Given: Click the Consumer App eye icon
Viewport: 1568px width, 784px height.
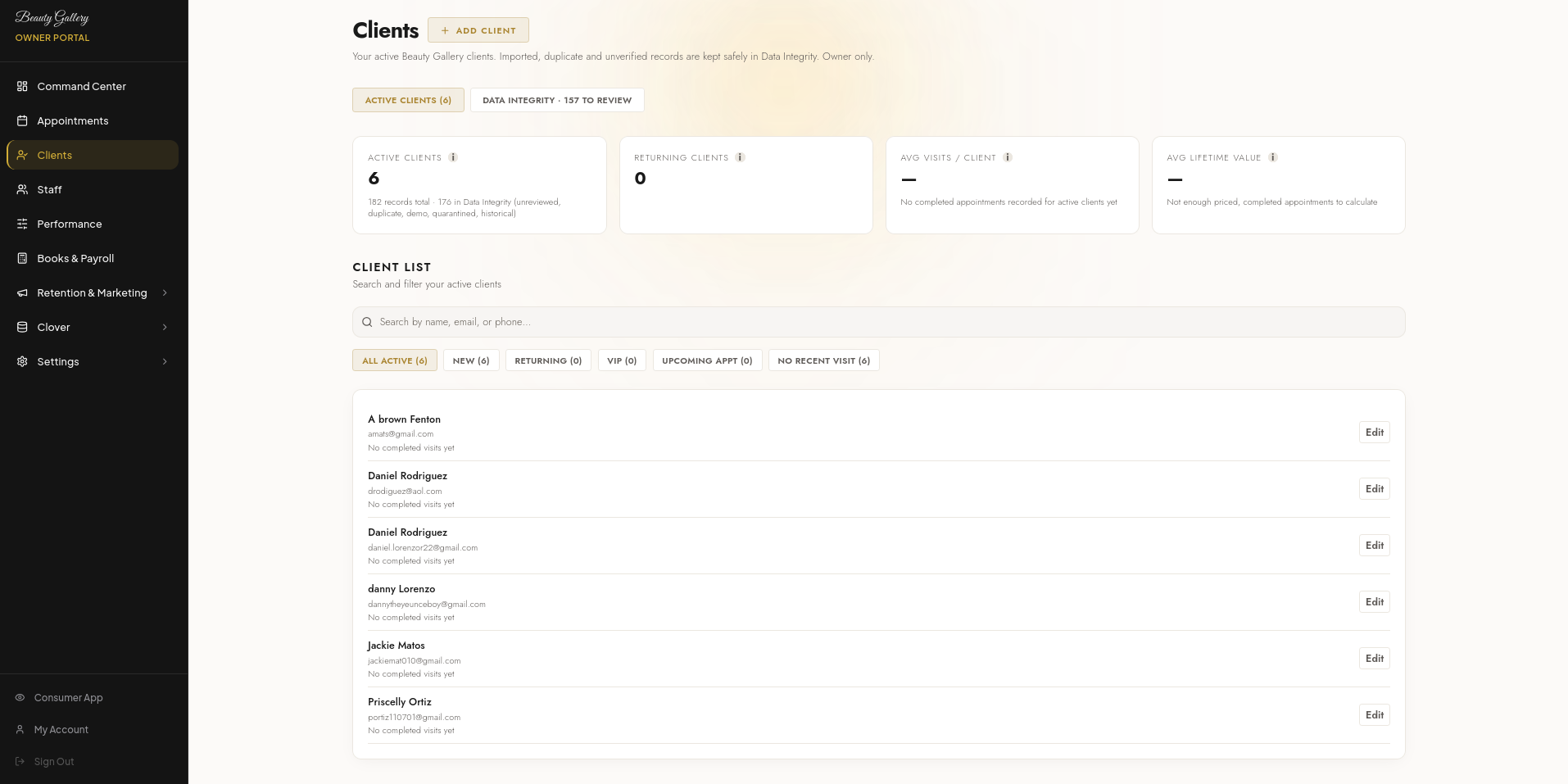Looking at the screenshot, I should (20, 697).
